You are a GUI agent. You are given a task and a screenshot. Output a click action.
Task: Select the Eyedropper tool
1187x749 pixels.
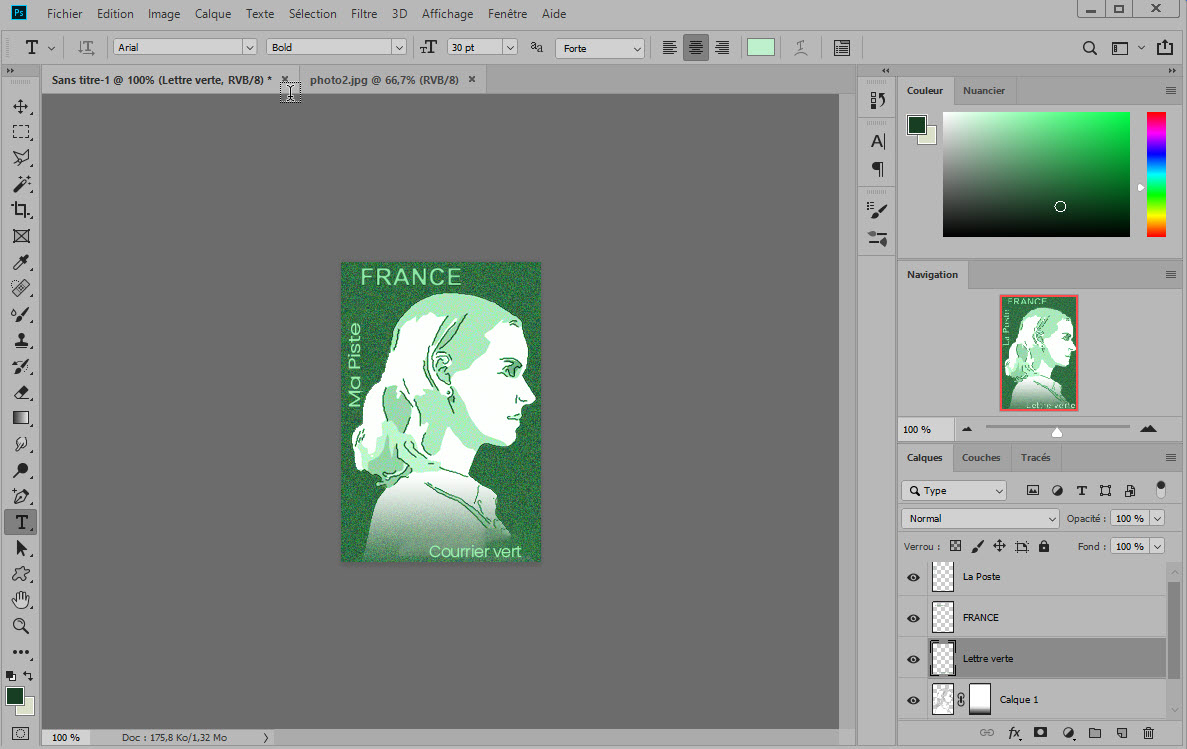point(21,262)
